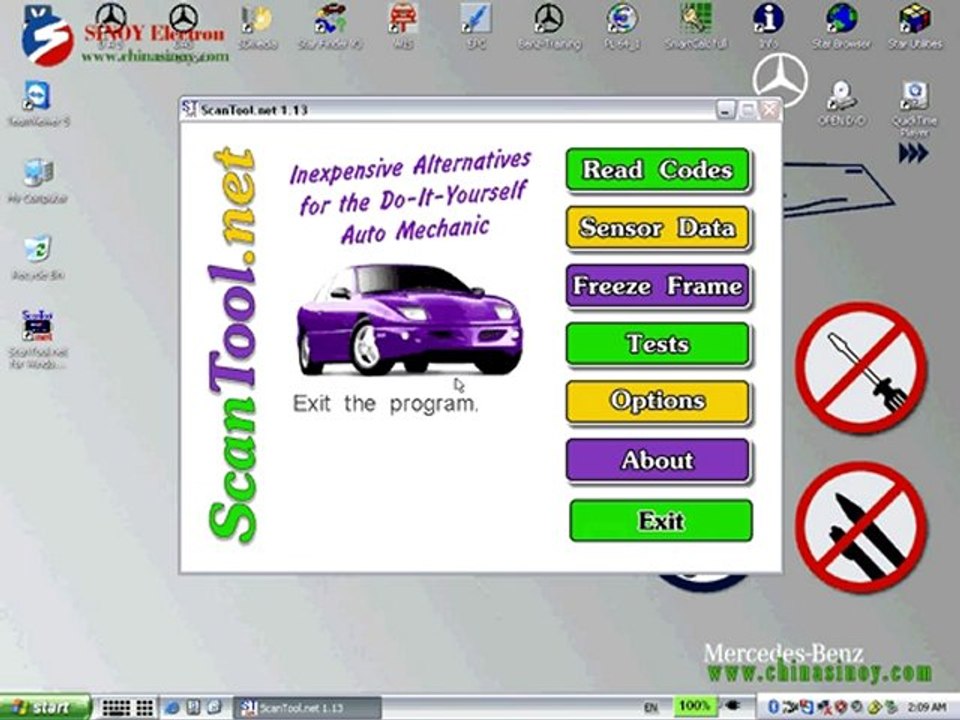Select the EPC desktop shortcut
The width and height of the screenshot is (960, 720).
[x=476, y=27]
